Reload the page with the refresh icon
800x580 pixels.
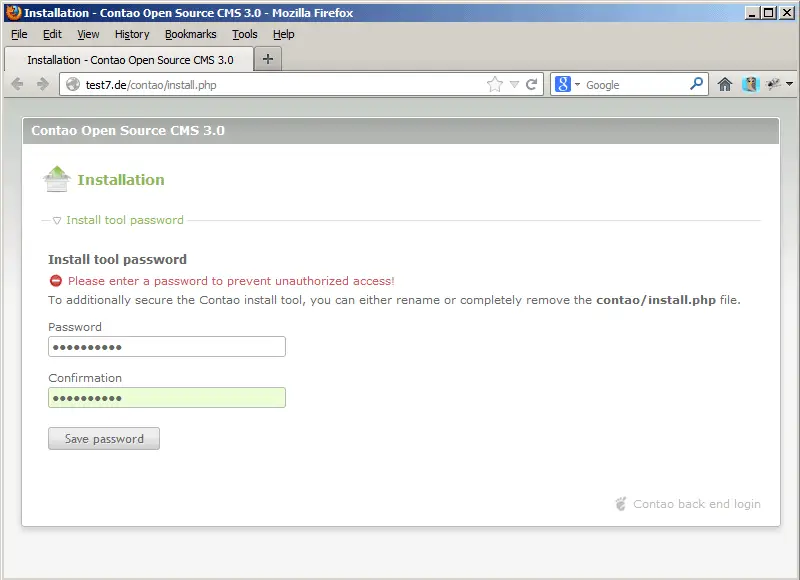click(x=532, y=84)
